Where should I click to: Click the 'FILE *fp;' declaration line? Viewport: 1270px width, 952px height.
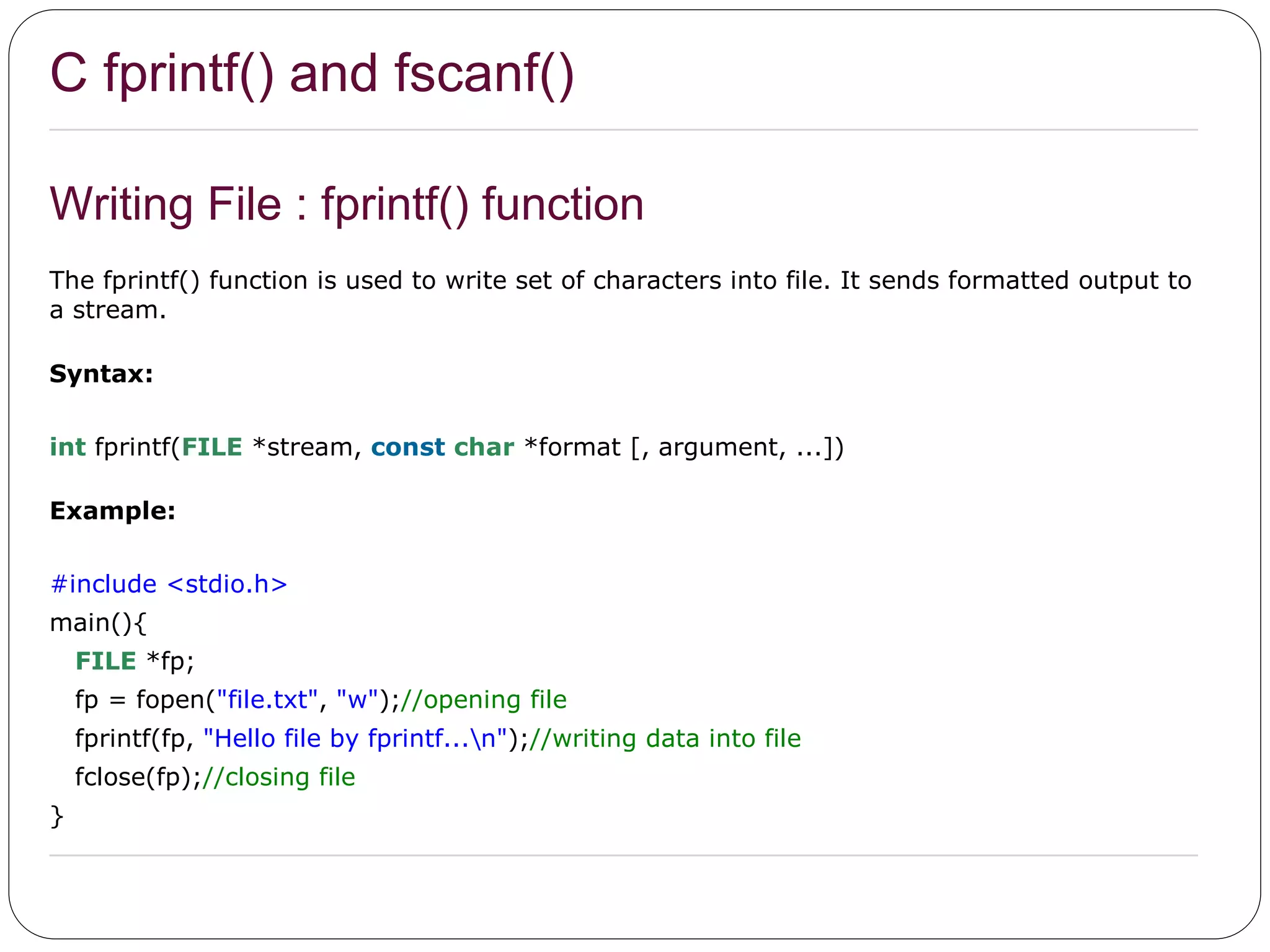135,661
